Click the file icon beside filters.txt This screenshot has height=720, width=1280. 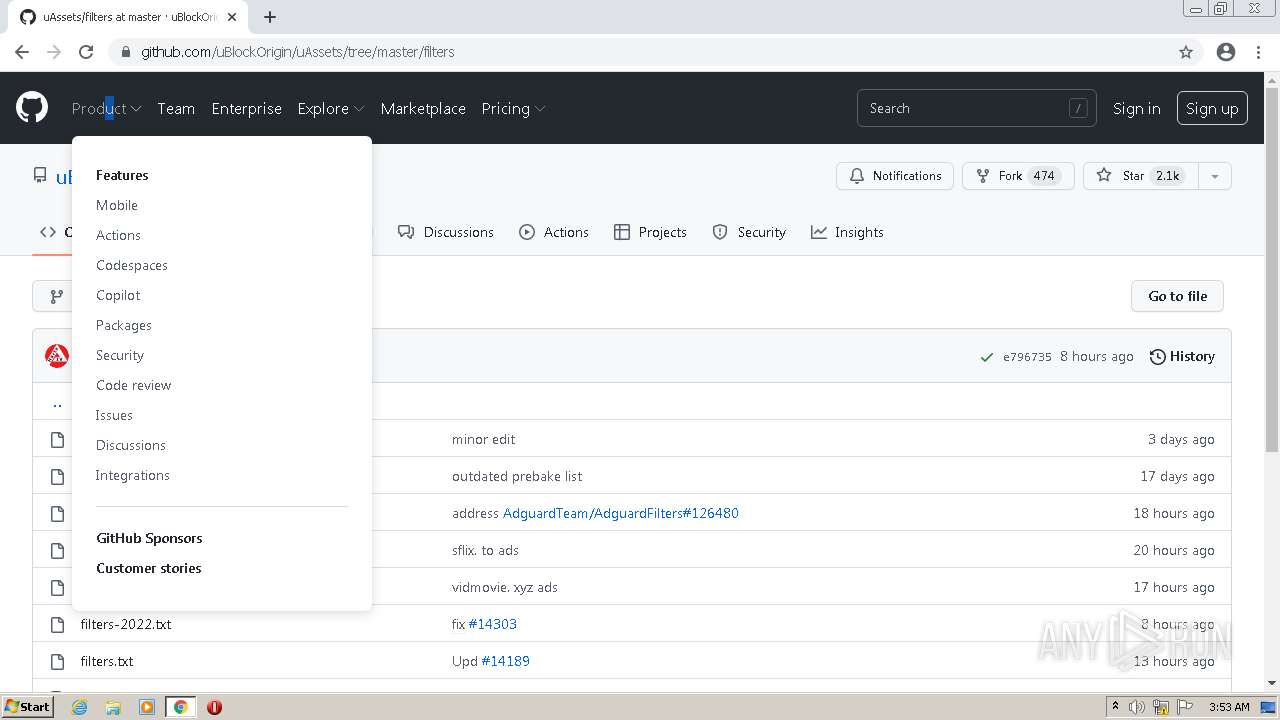pos(57,661)
